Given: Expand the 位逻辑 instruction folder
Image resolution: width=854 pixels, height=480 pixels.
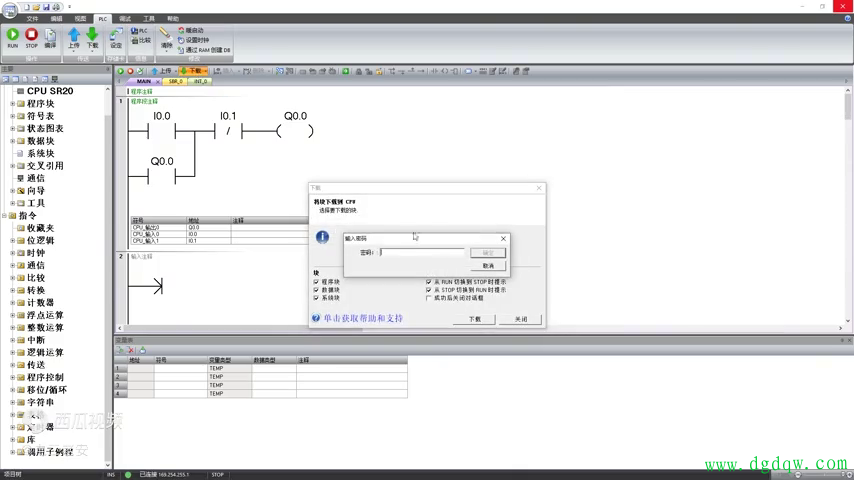Looking at the screenshot, I should 13,241.
